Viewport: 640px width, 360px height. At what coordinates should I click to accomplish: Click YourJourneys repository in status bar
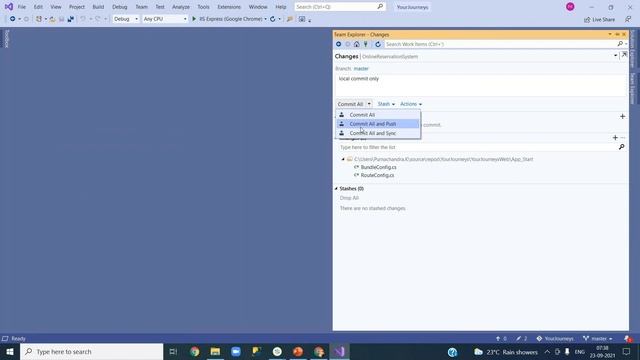click(x=555, y=338)
